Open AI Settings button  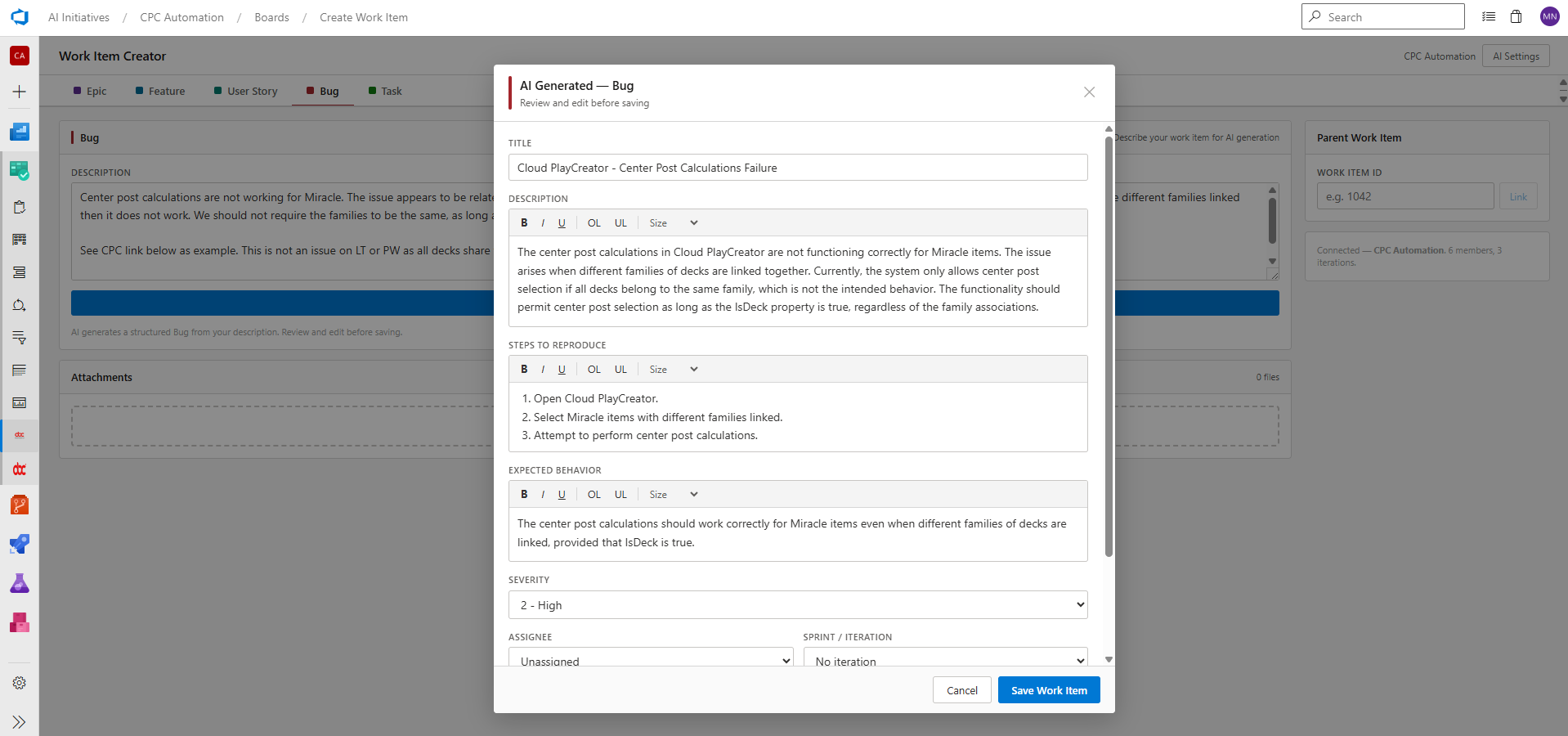coord(1516,56)
